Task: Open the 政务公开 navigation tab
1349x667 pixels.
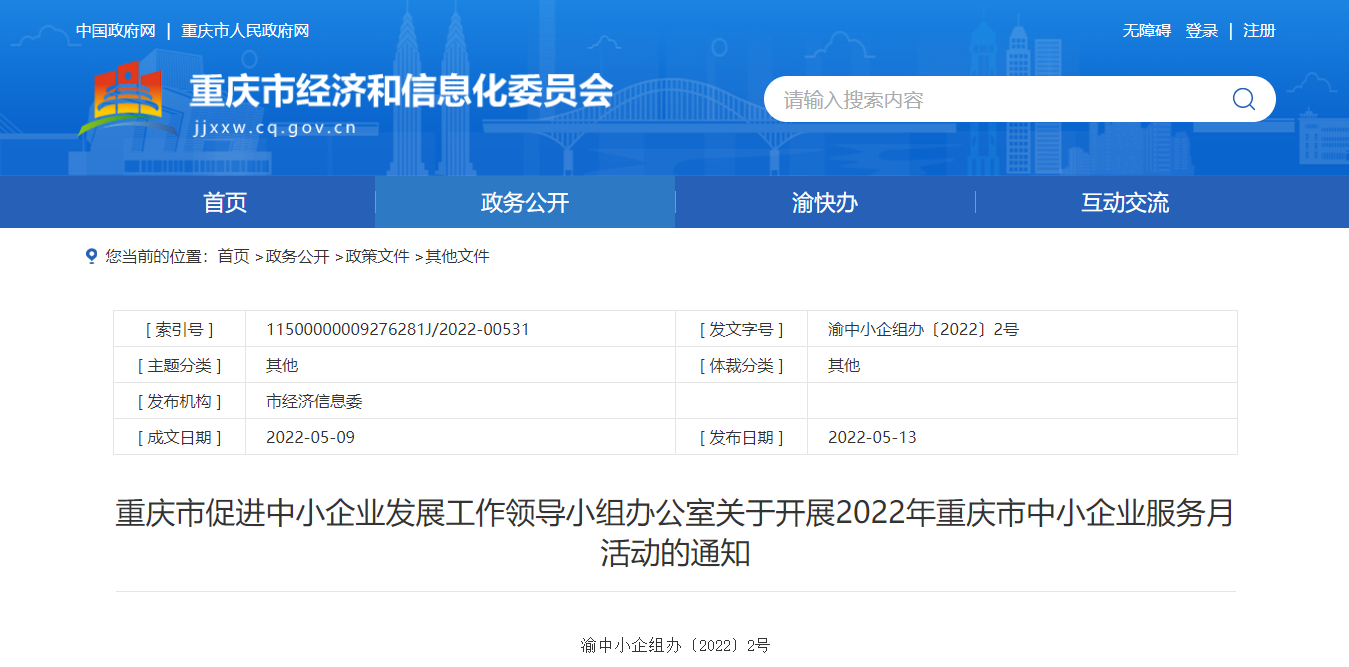Action: click(525, 203)
